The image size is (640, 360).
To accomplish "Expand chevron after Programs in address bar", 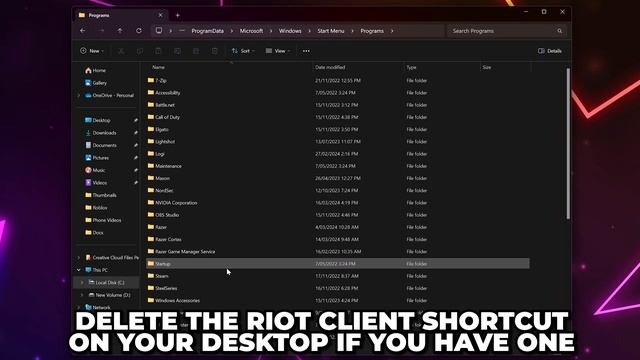I will pyautogui.click(x=392, y=31).
